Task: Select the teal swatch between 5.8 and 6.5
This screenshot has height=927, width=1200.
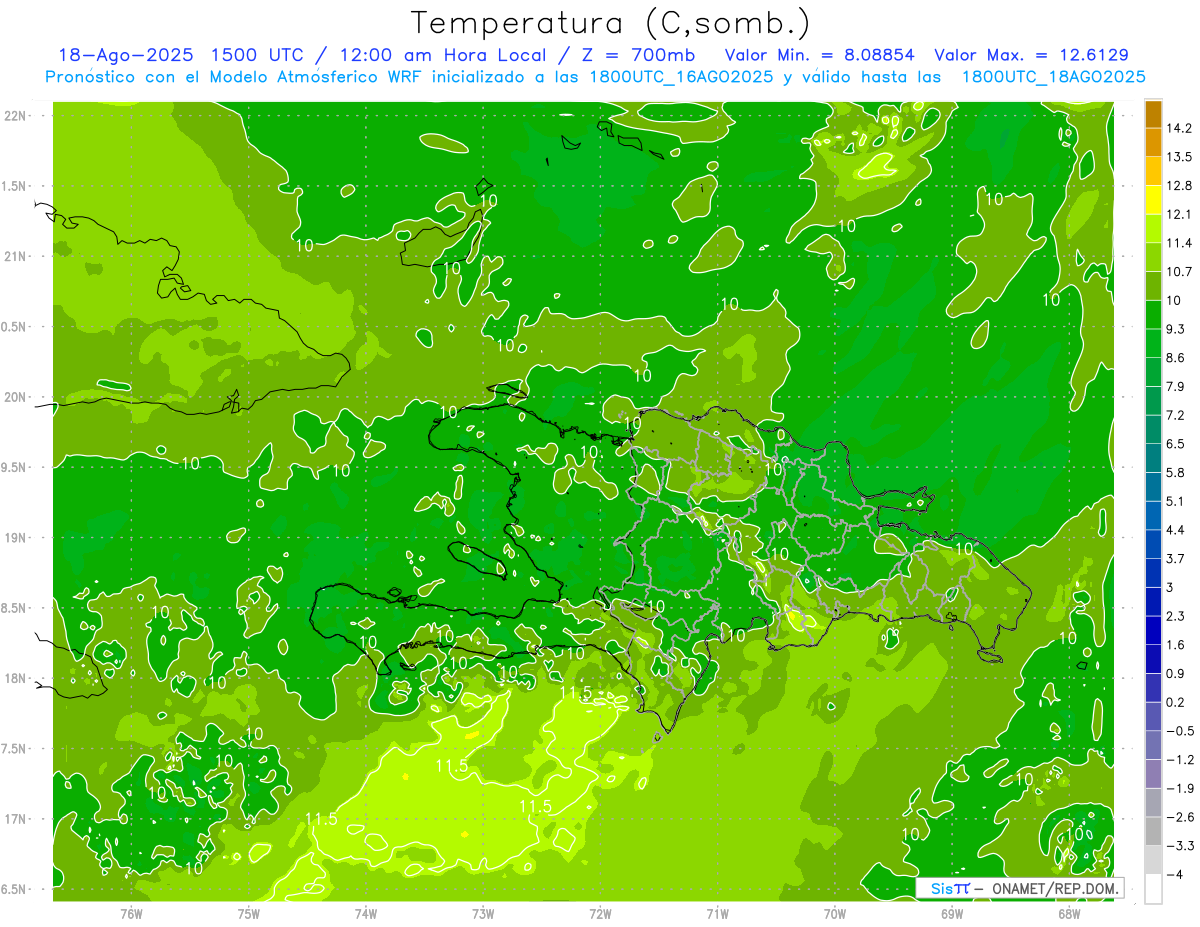Action: point(1153,458)
